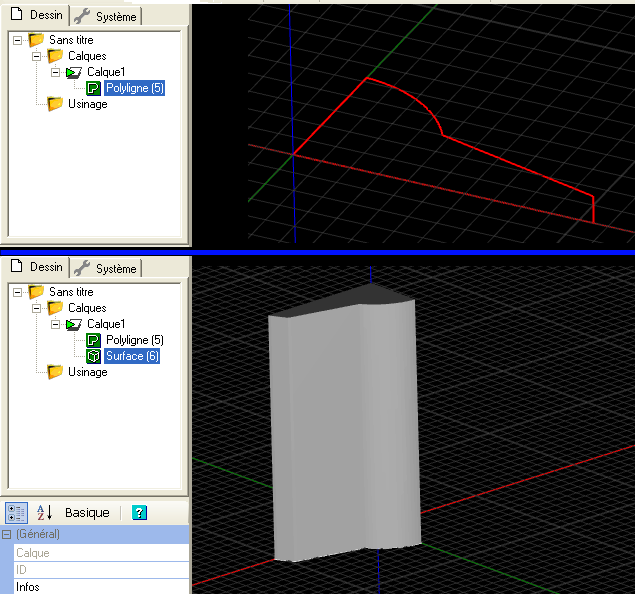Click the Basique view button
Viewport: 635px width, 594px height.
click(87, 513)
